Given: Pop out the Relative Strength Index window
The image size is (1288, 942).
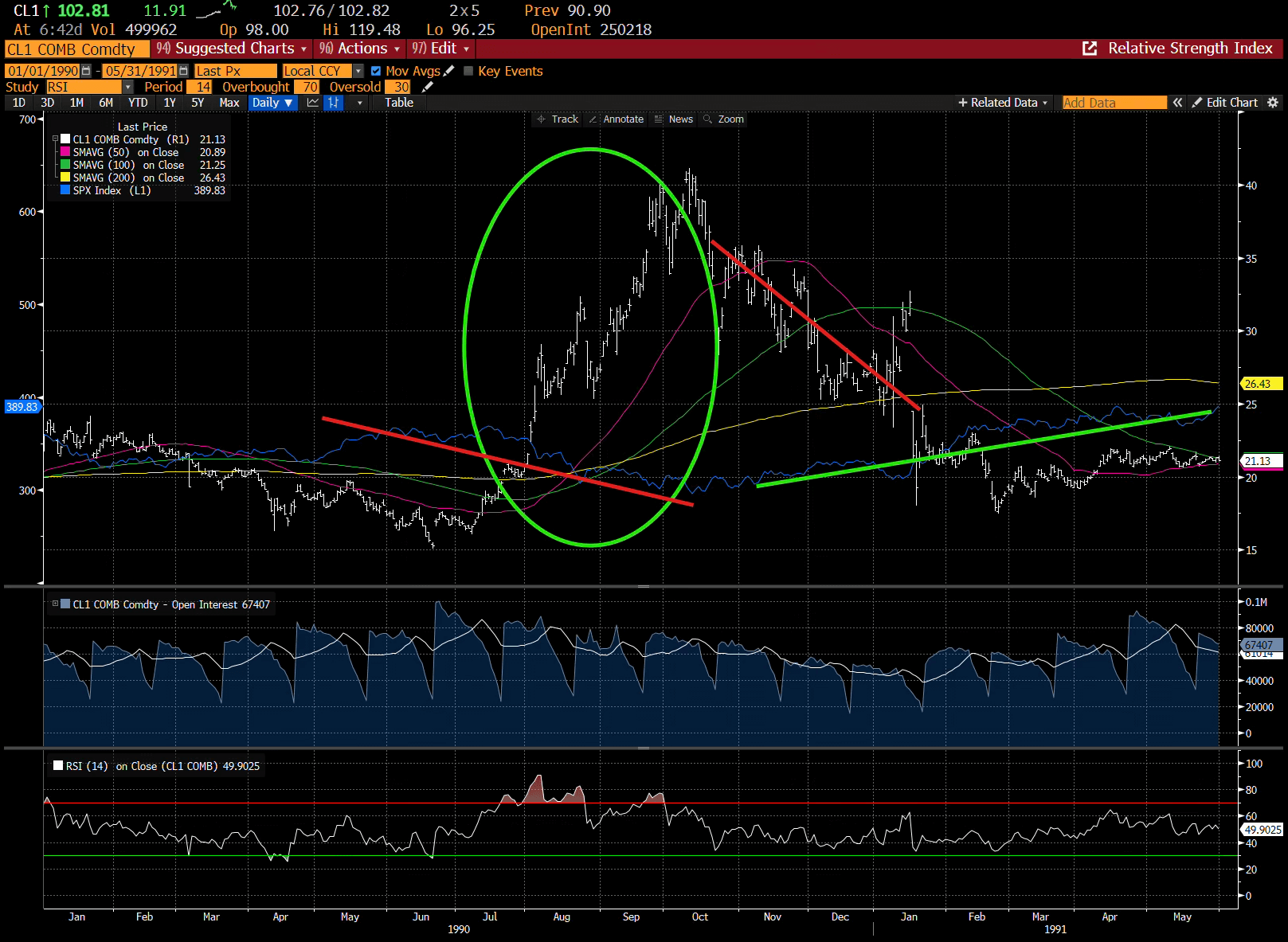Looking at the screenshot, I should click(x=1090, y=49).
